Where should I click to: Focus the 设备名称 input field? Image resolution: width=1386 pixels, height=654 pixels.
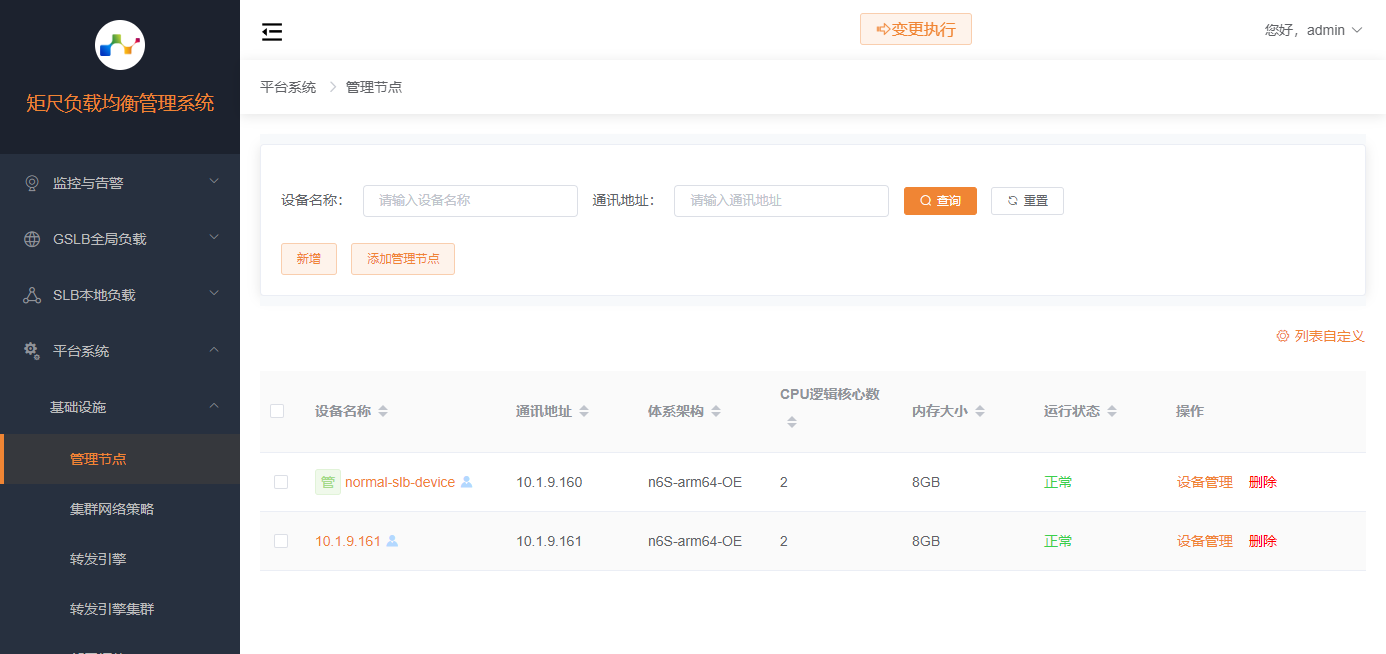point(470,201)
